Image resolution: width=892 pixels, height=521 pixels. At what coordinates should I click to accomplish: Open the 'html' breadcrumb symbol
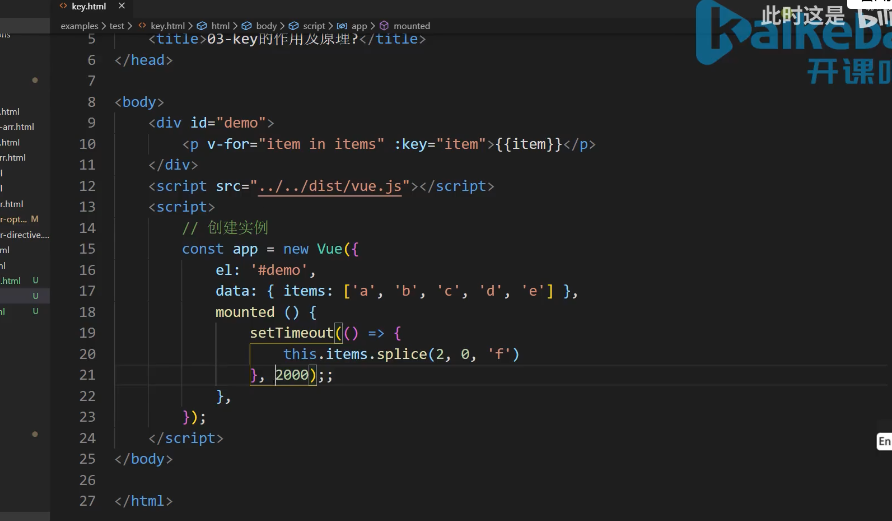(x=220, y=26)
